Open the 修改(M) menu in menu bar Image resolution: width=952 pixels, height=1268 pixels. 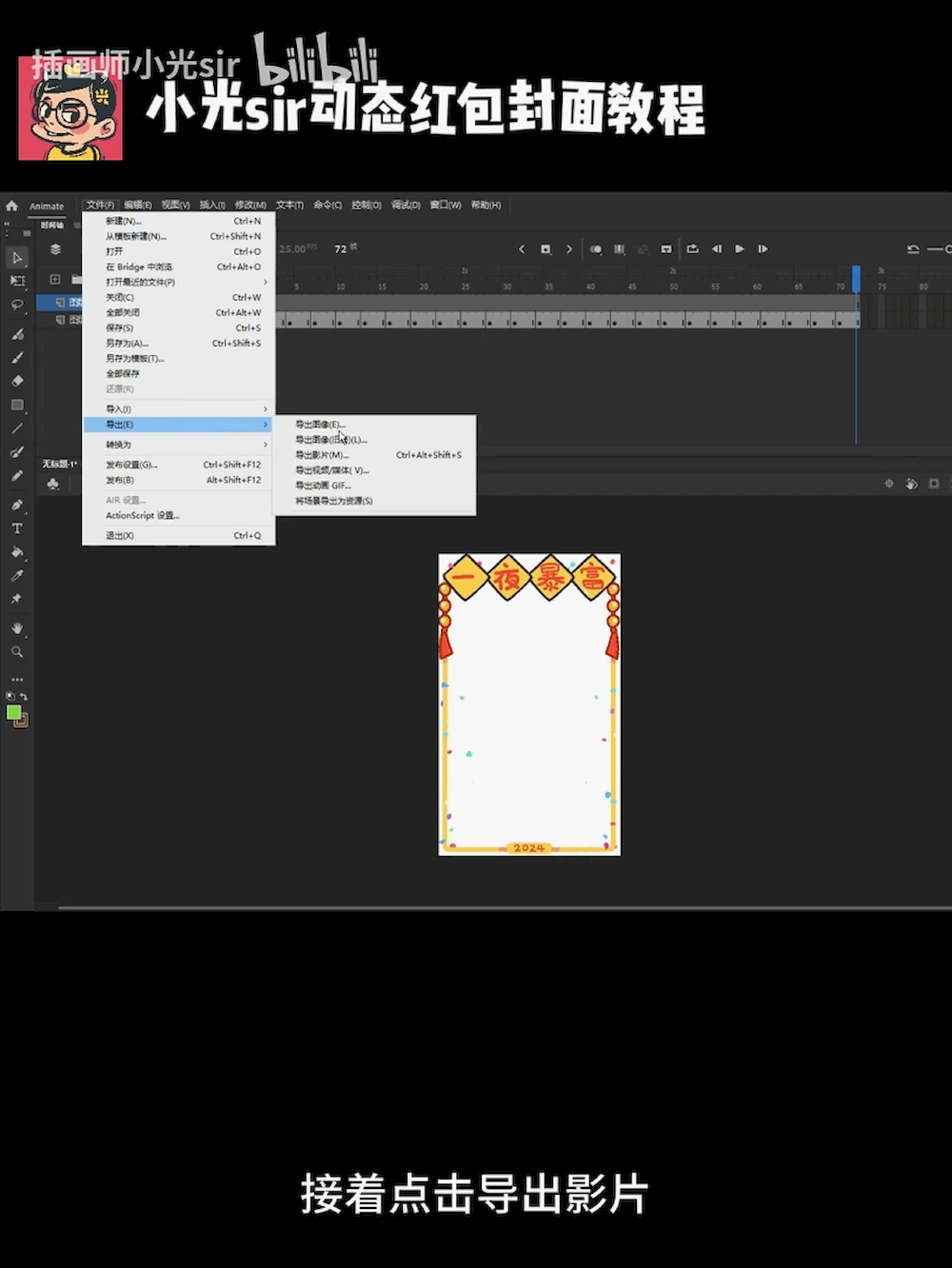pos(250,206)
